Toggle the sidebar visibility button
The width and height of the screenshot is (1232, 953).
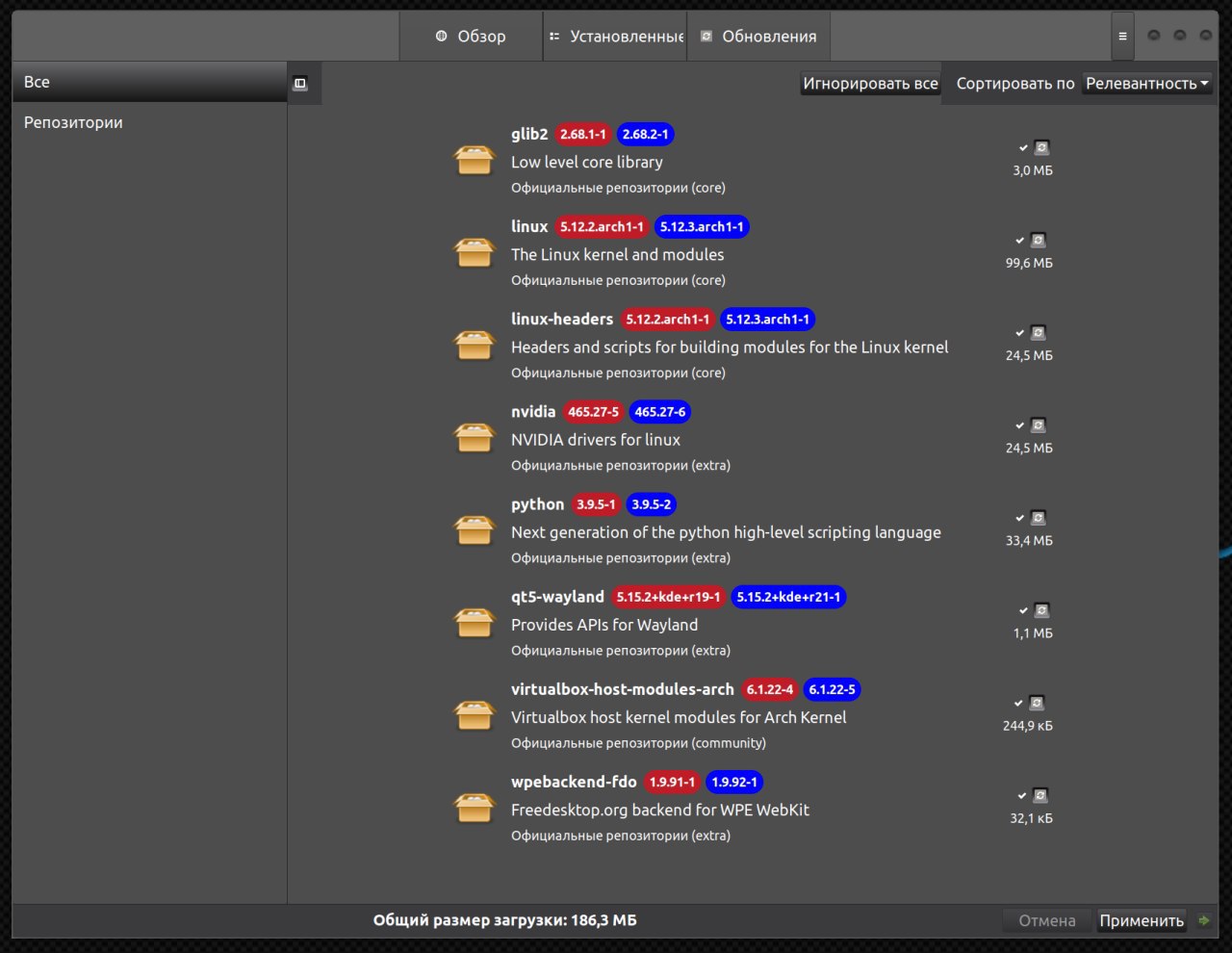pos(300,84)
